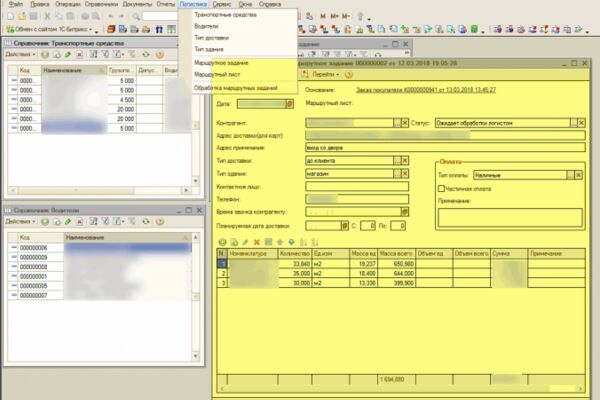Click the green Add icon in Водители window

pyautogui.click(x=45, y=222)
